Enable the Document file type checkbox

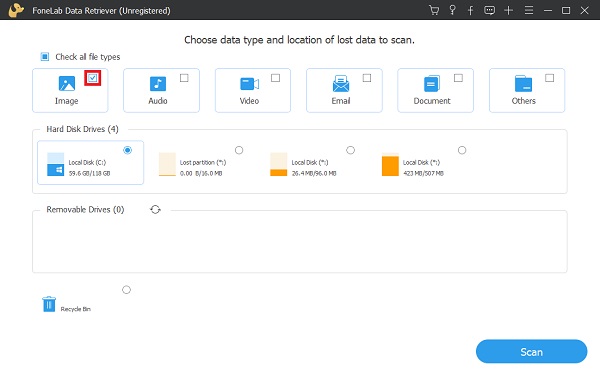(458, 78)
